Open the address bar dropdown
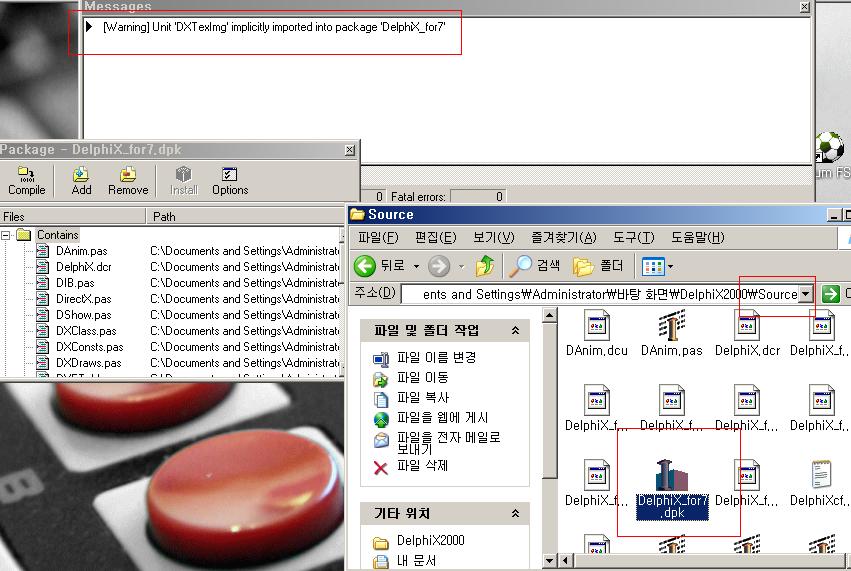This screenshot has width=851, height=571. click(x=806, y=294)
